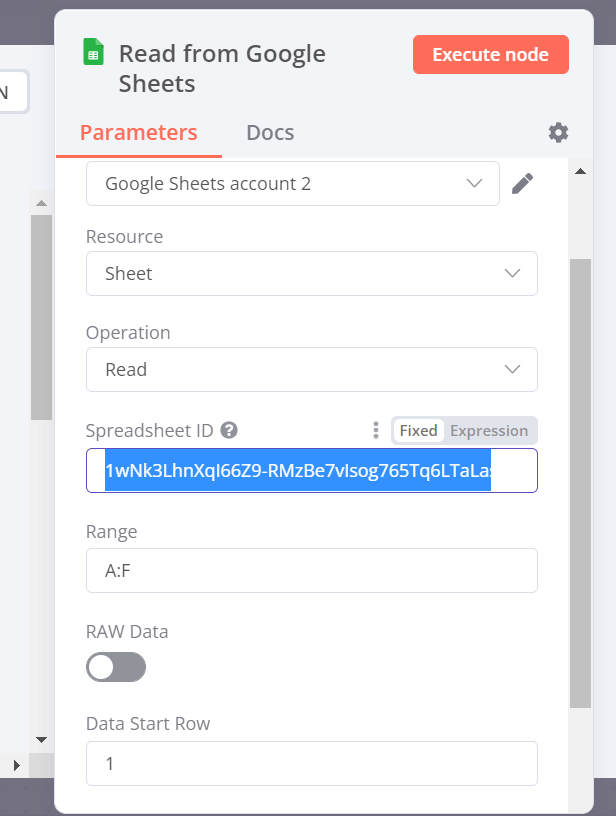616x816 pixels.
Task: Open the Google Sheets account 2 dropdown
Action: click(292, 183)
